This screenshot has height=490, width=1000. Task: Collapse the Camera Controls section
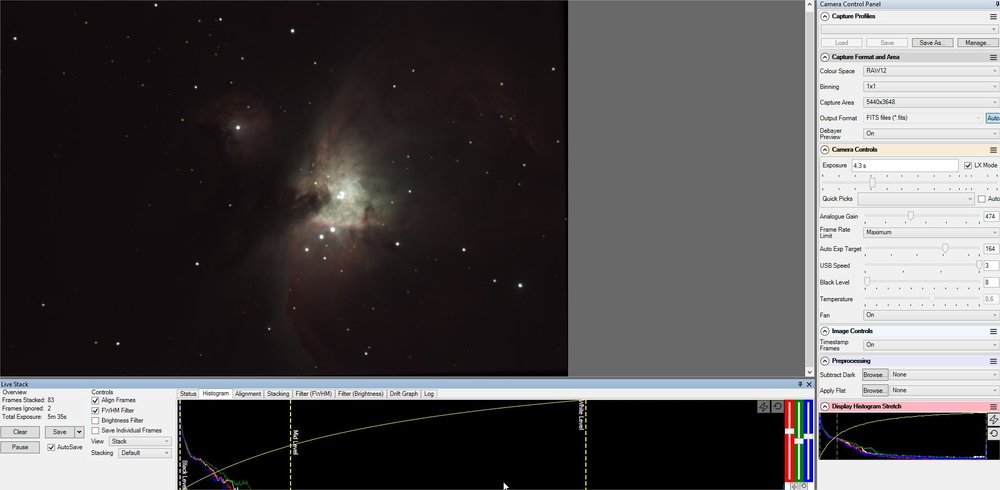click(x=825, y=150)
